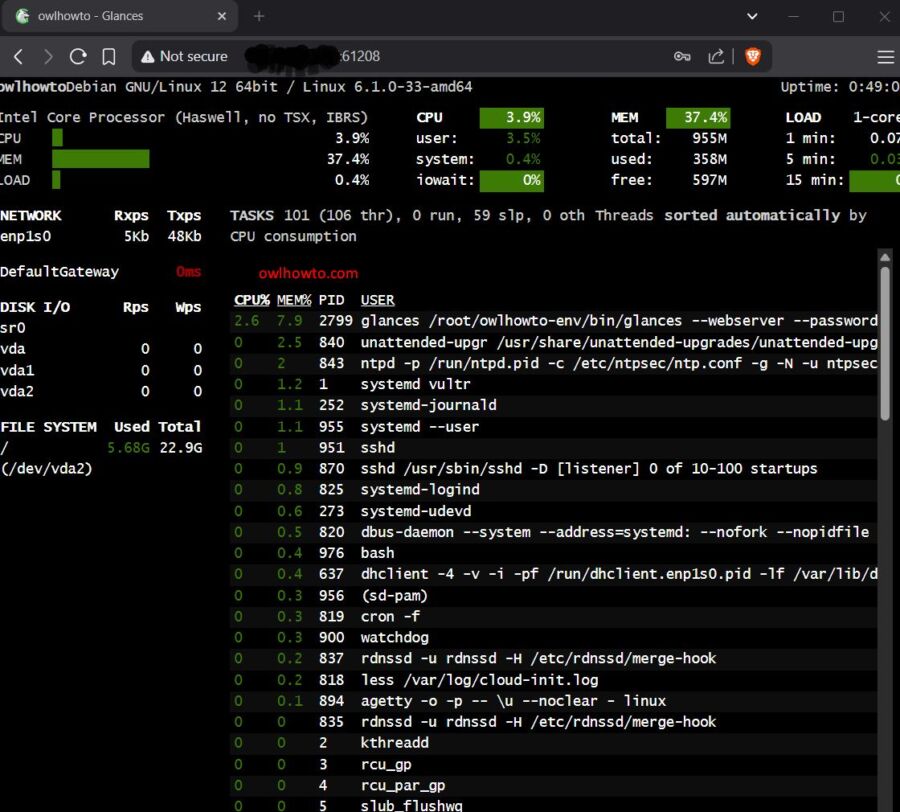Click the PID column header

pos(331,300)
